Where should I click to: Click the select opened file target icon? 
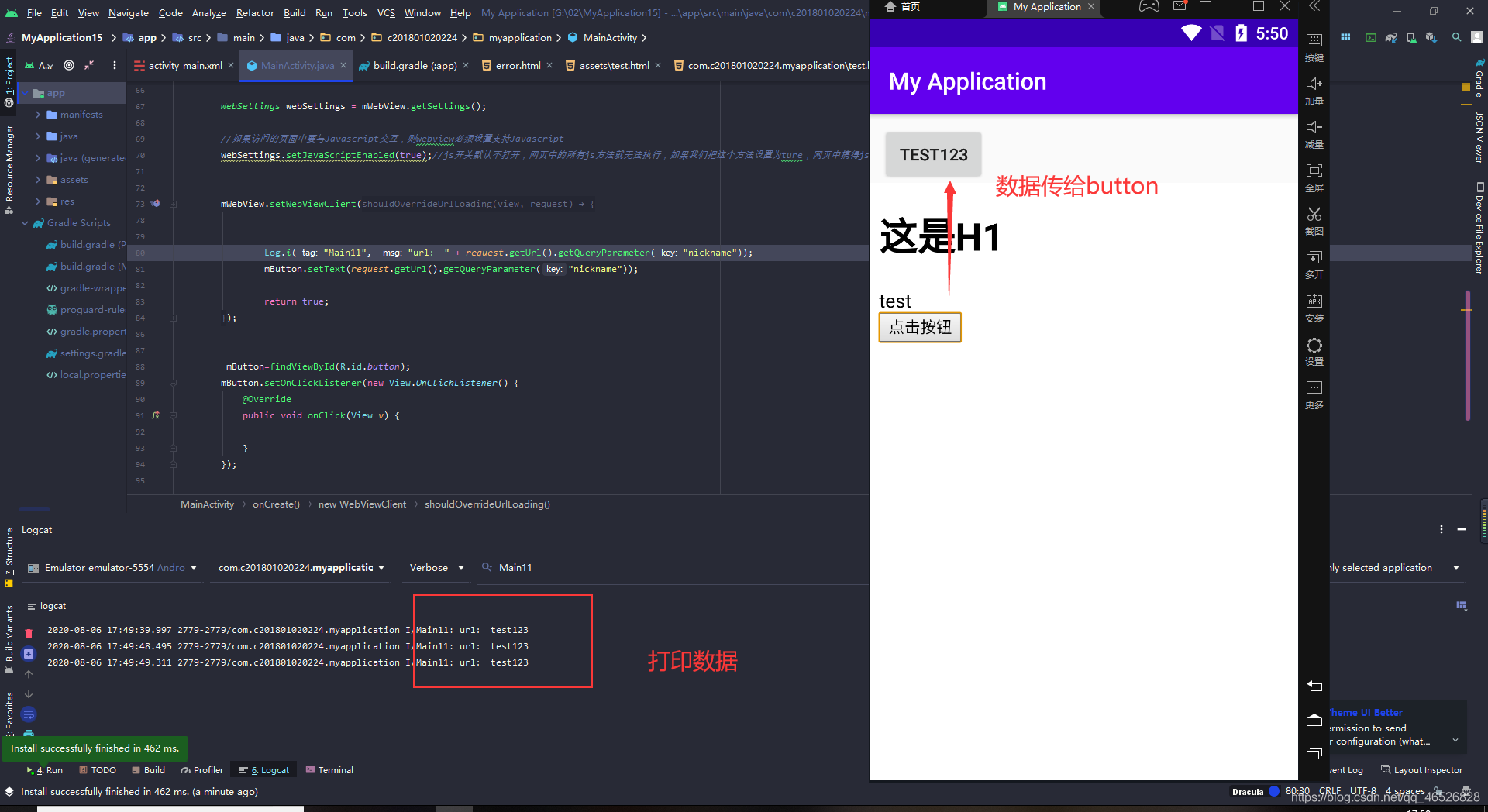tap(69, 66)
